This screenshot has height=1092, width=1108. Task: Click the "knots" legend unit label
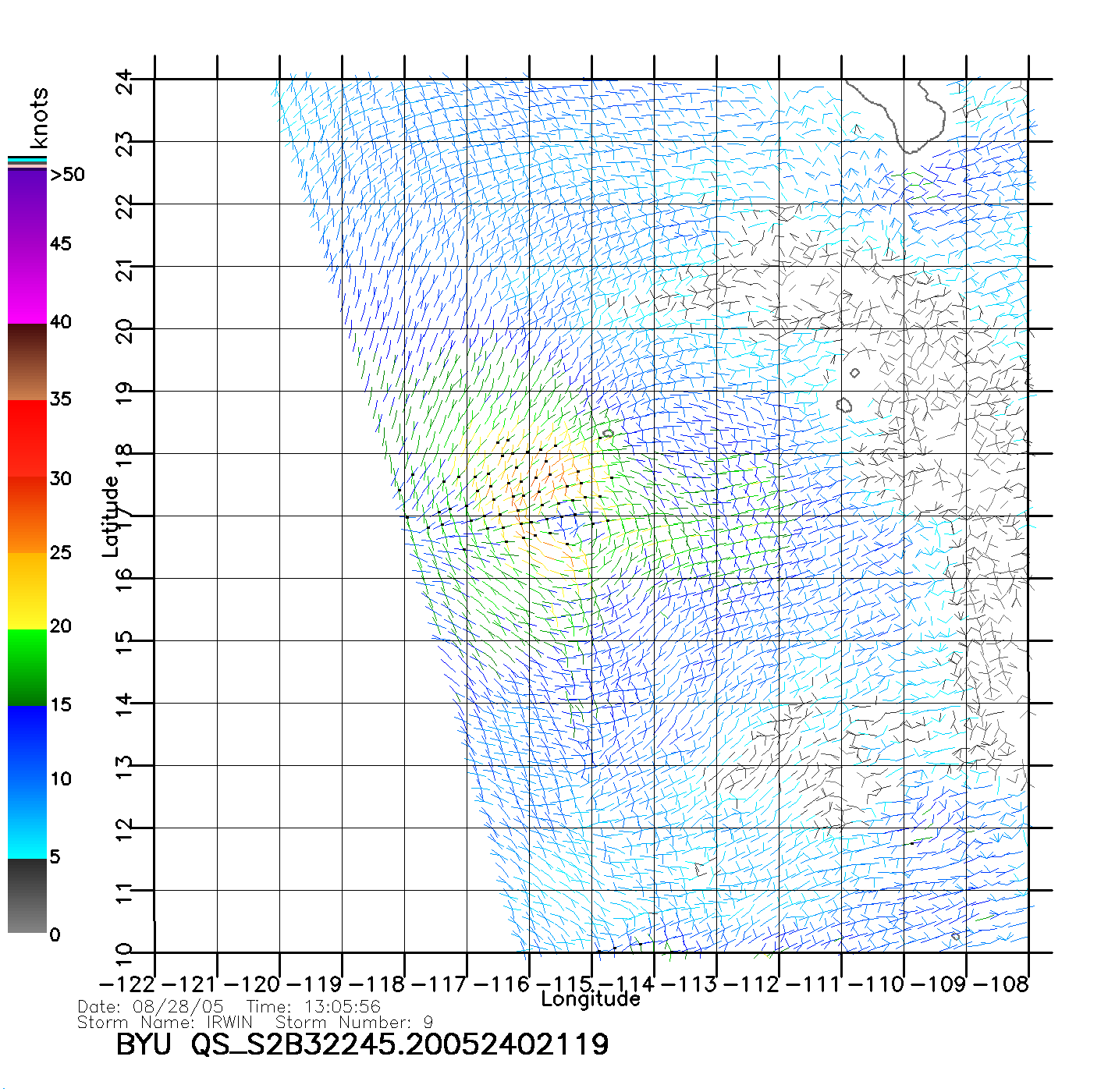pos(39,118)
